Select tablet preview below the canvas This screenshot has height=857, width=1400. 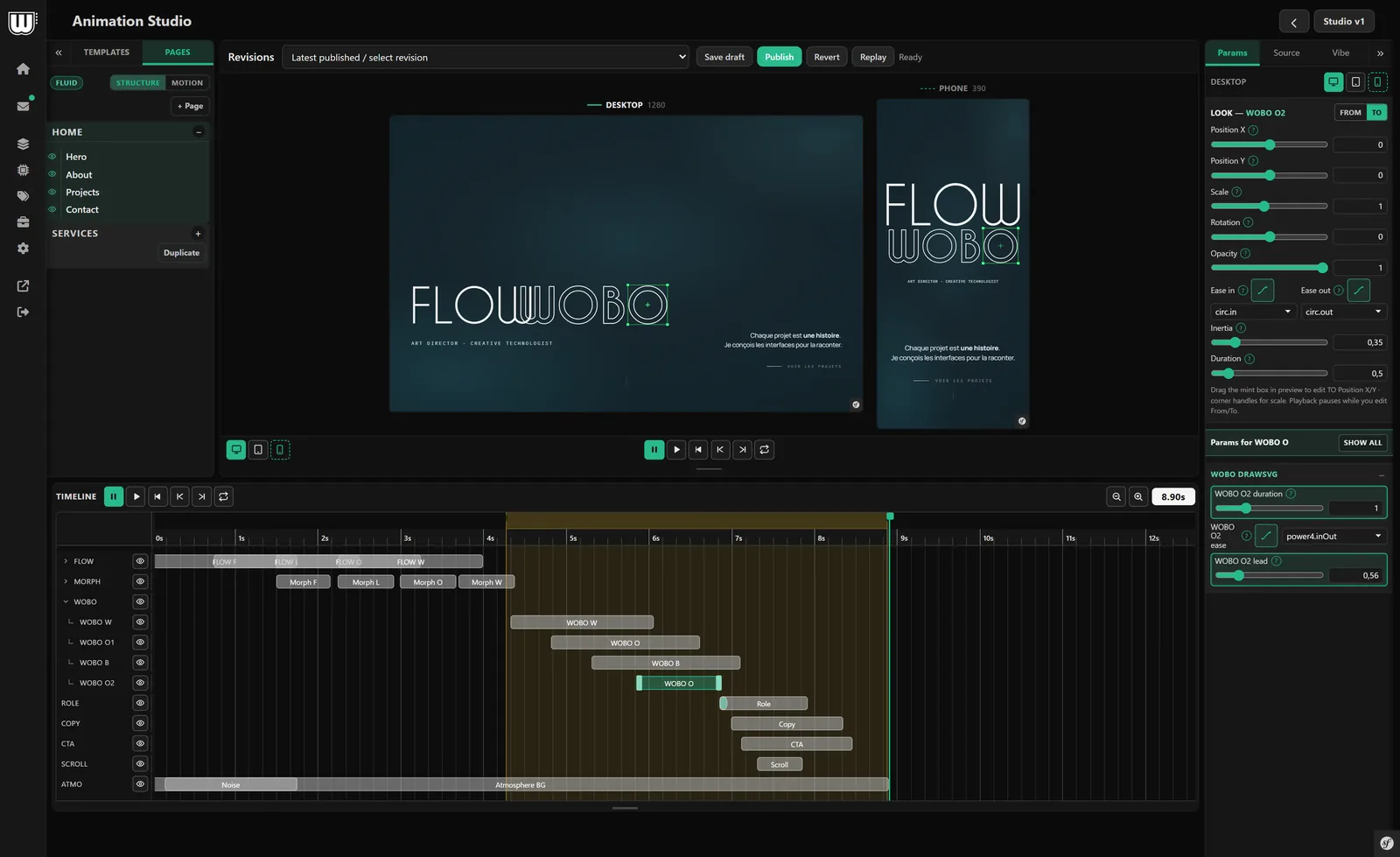pos(258,450)
